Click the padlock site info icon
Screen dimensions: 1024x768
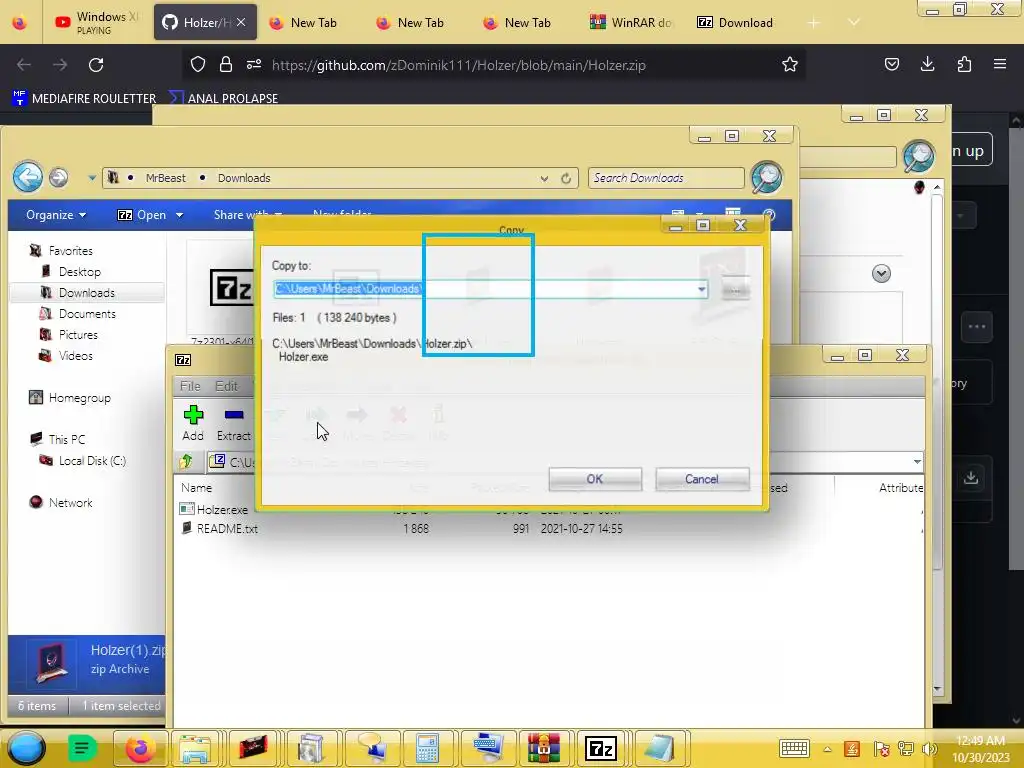coord(226,64)
